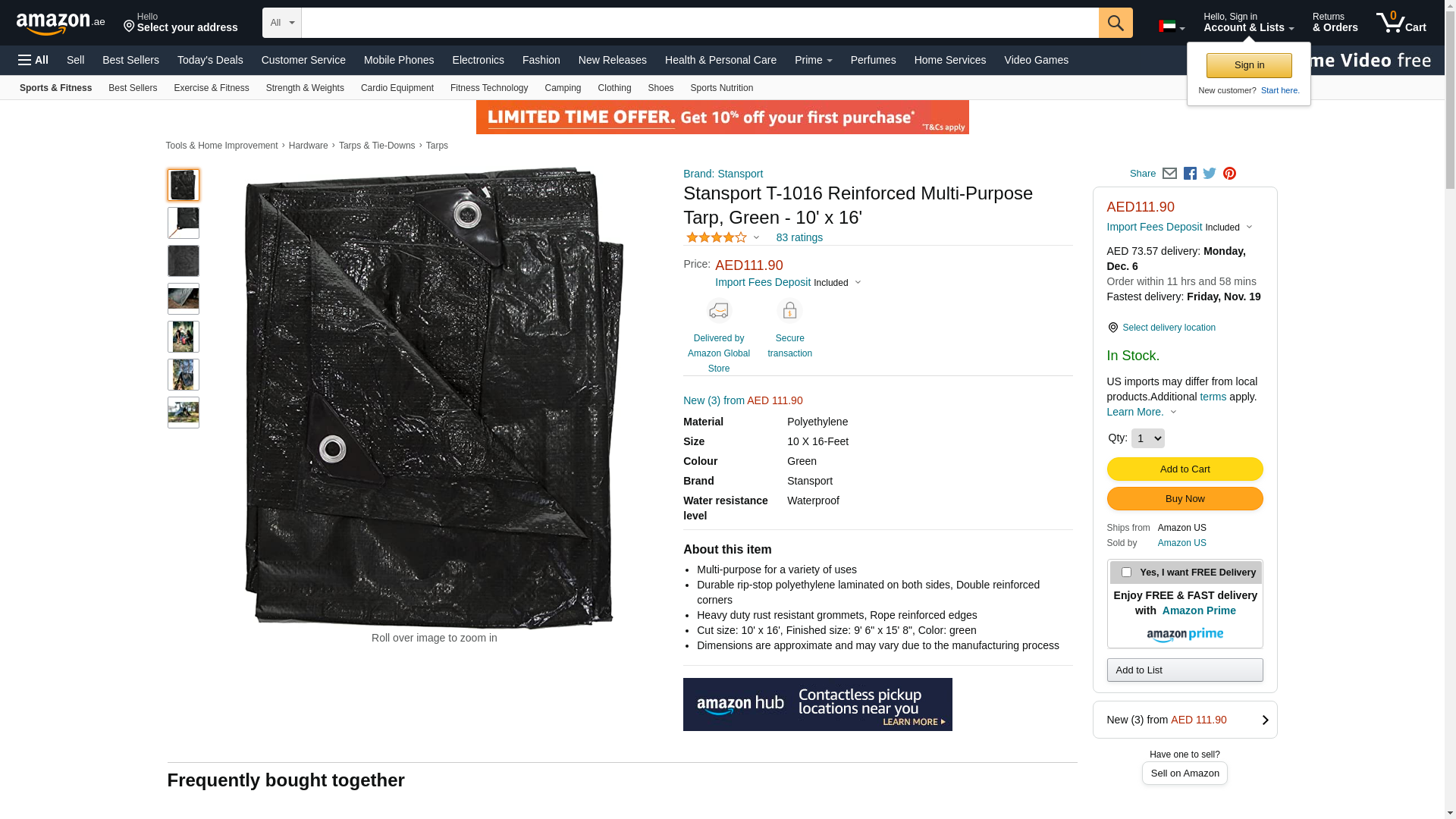
Task: Open the Qty quantity dropdown
Action: point(1147,438)
